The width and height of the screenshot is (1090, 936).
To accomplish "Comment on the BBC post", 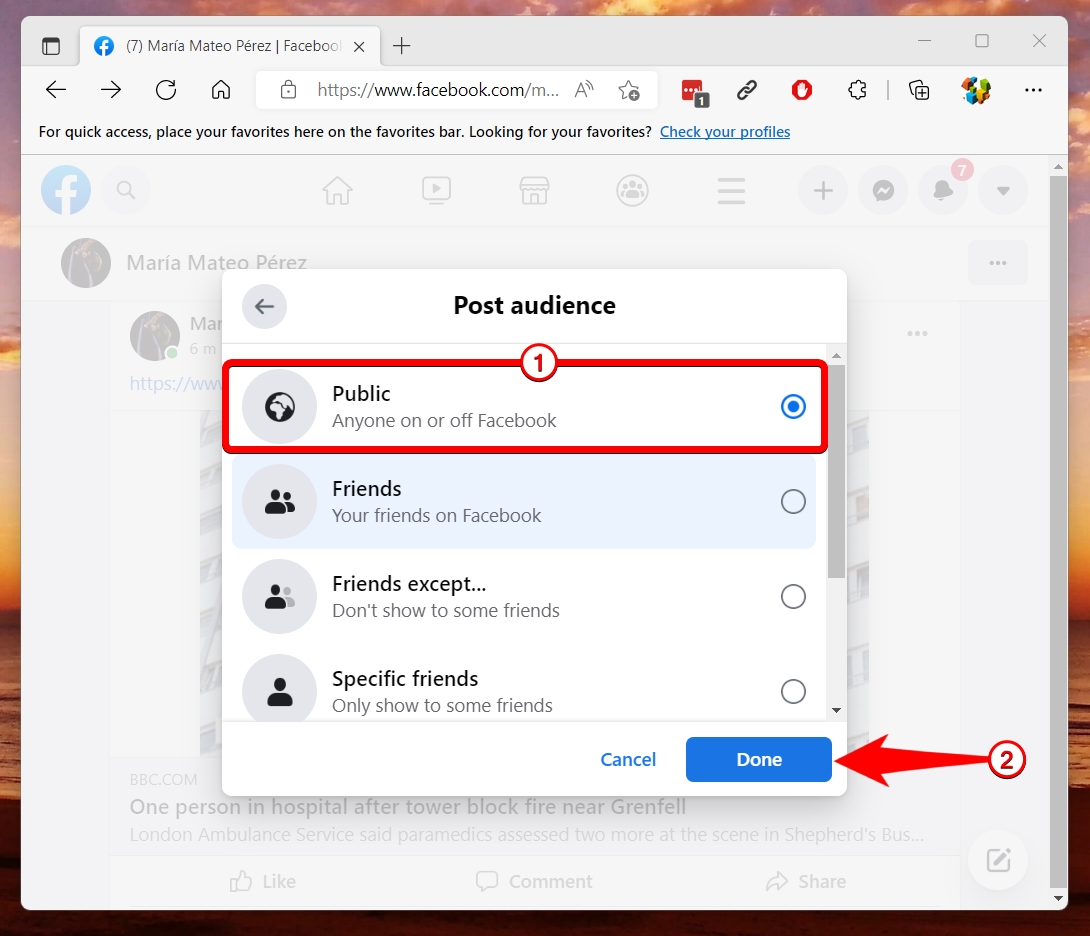I will (534, 882).
